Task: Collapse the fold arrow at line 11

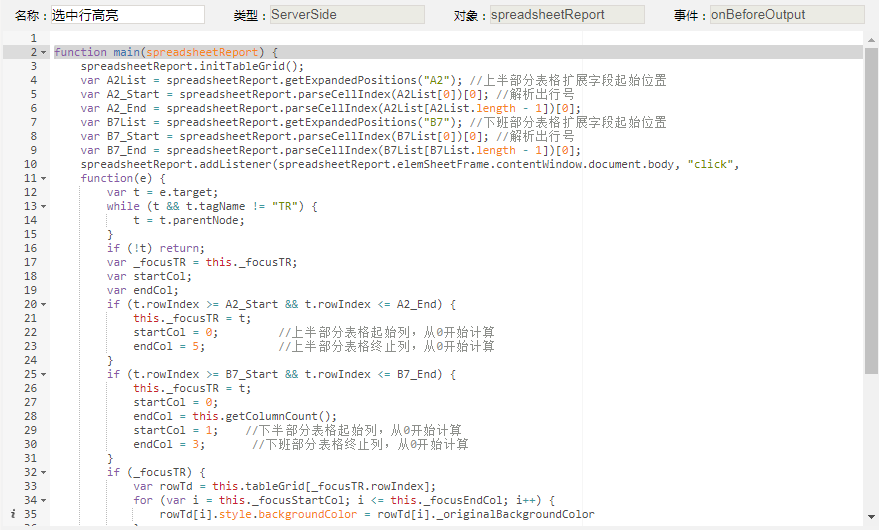Action: pyautogui.click(x=44, y=178)
